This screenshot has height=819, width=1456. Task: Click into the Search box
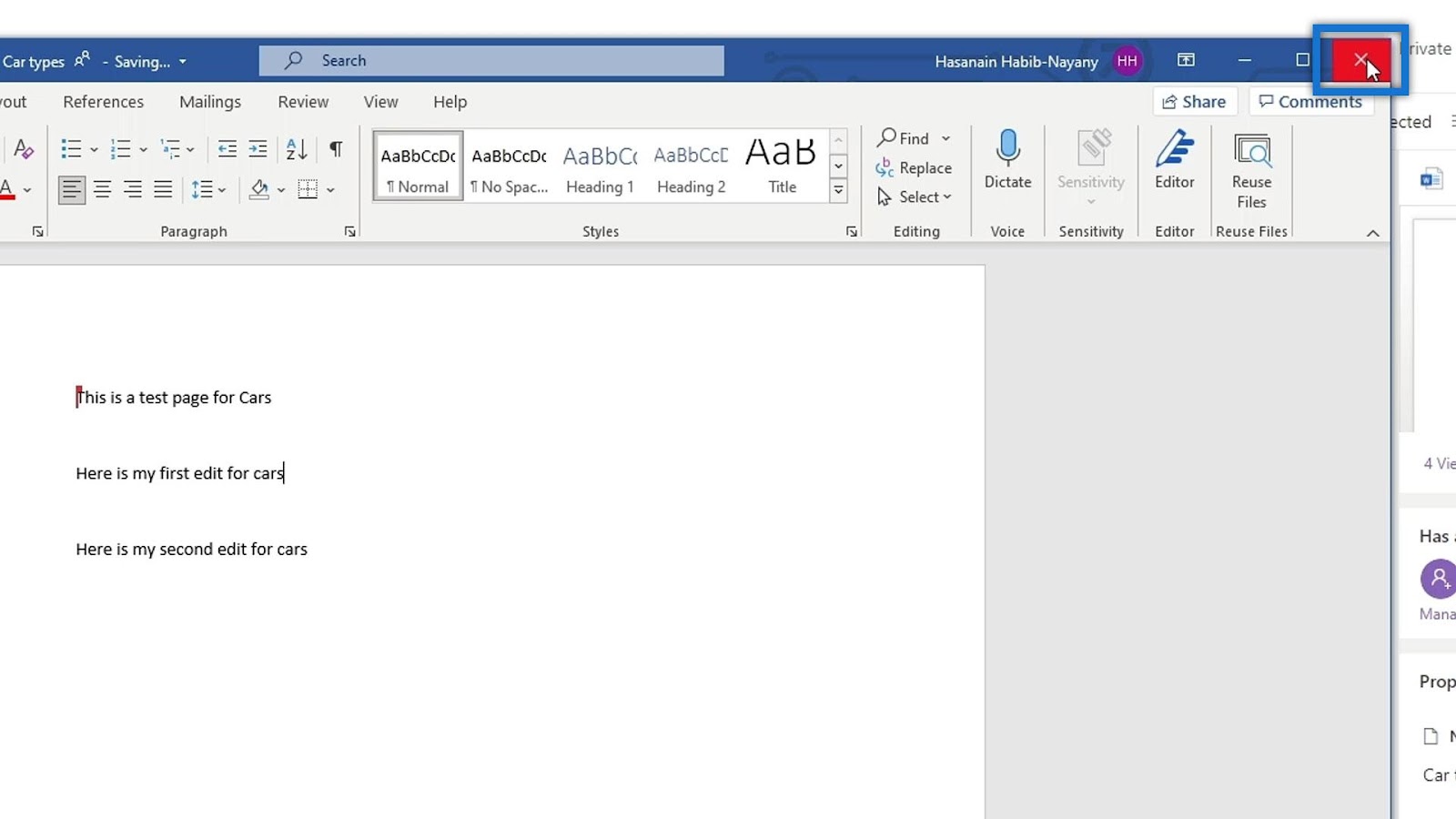[x=491, y=61]
